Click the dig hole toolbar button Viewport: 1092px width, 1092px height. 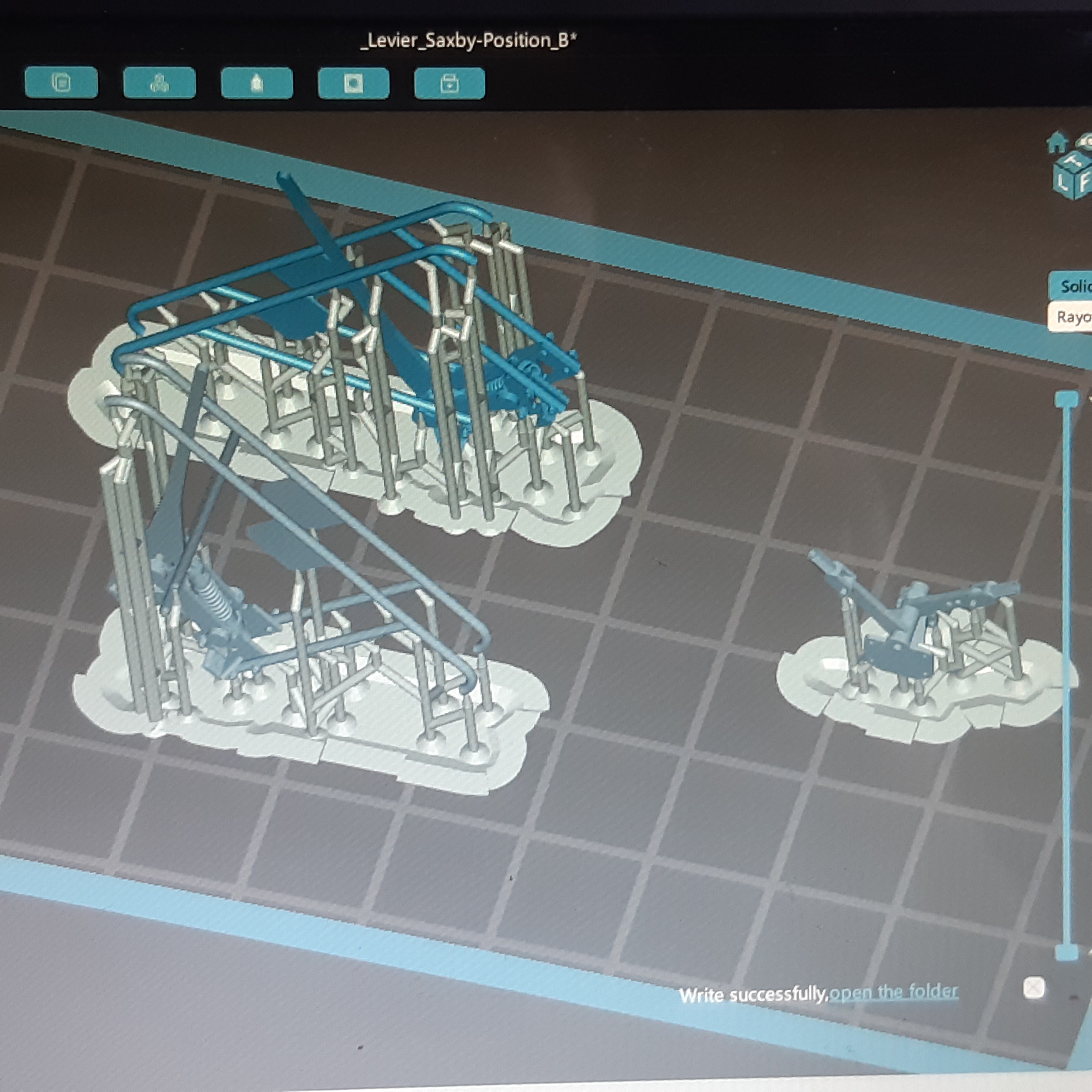tap(353, 83)
